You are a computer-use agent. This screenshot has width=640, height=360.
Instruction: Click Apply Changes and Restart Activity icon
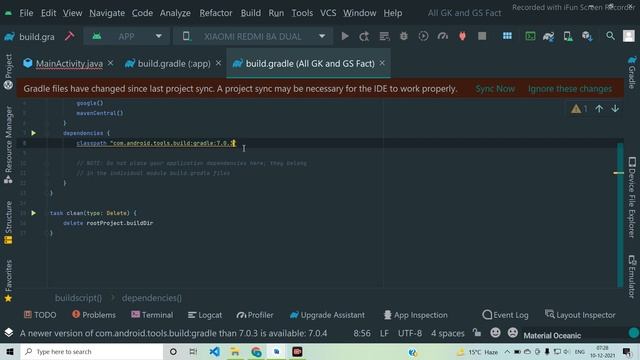point(364,36)
